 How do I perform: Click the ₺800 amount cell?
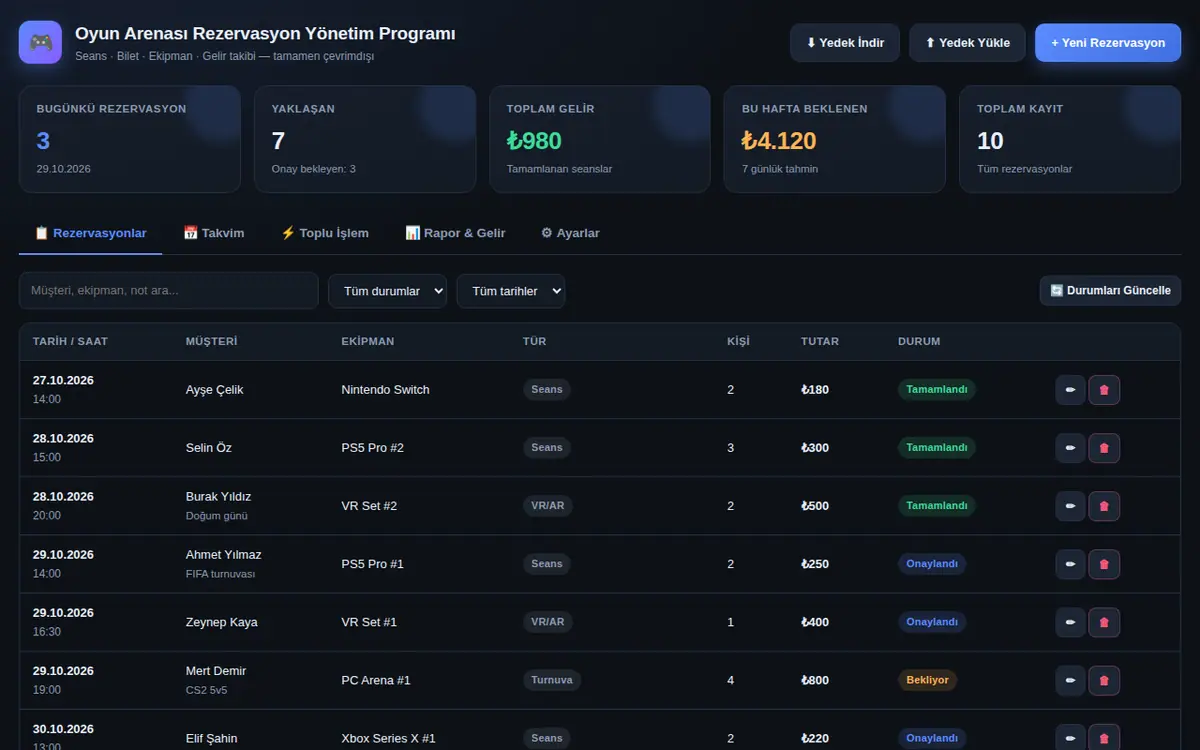point(815,680)
